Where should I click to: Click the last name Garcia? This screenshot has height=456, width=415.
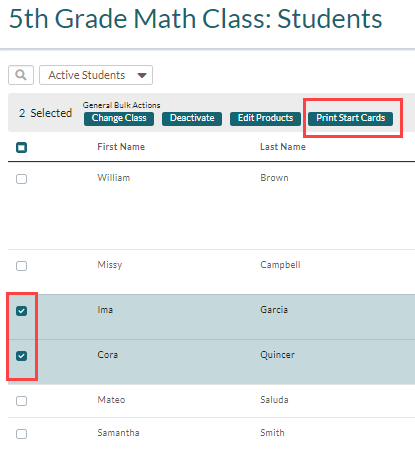[x=274, y=310]
